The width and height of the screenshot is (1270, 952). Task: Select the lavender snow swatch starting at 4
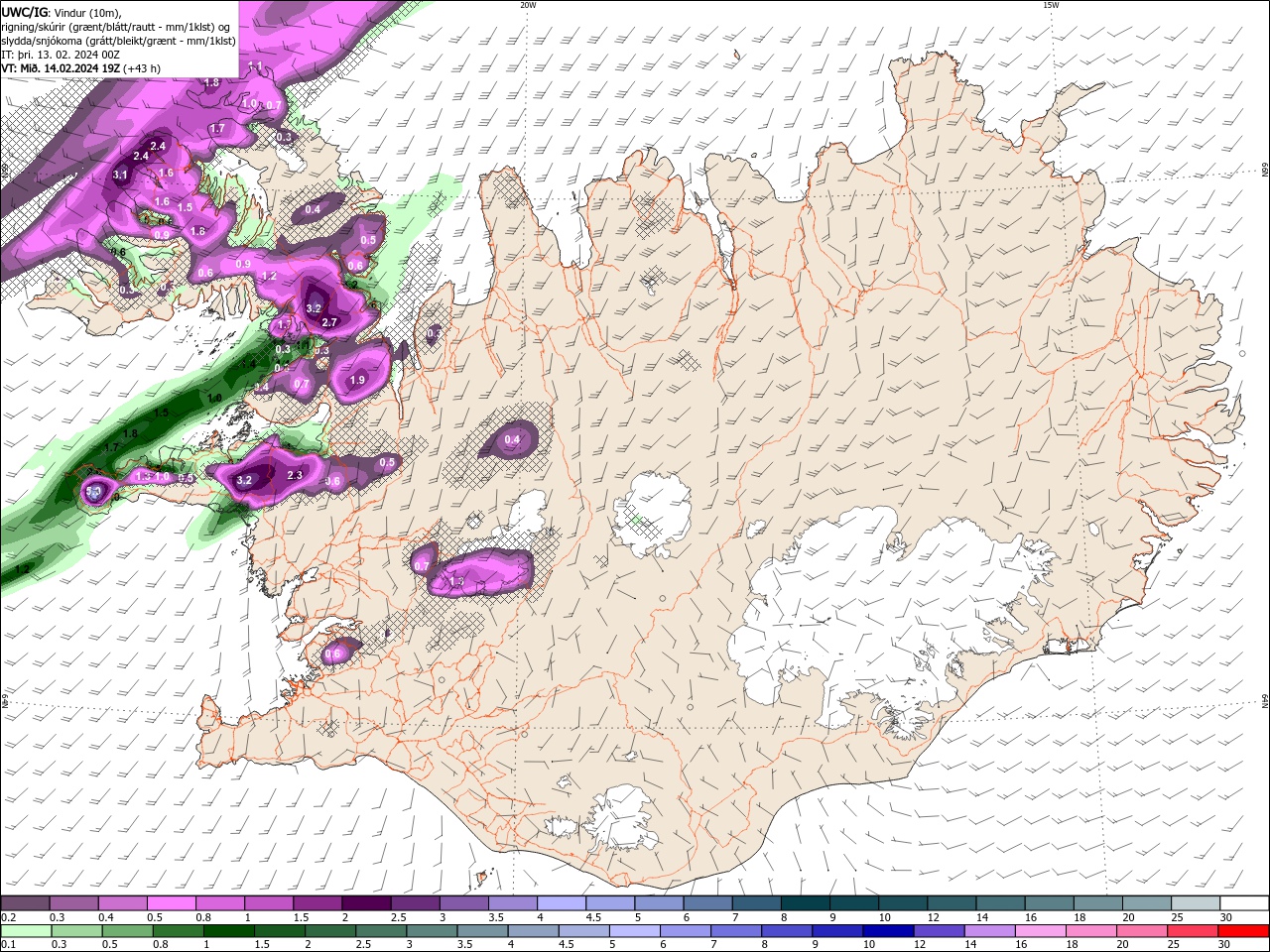point(563,903)
